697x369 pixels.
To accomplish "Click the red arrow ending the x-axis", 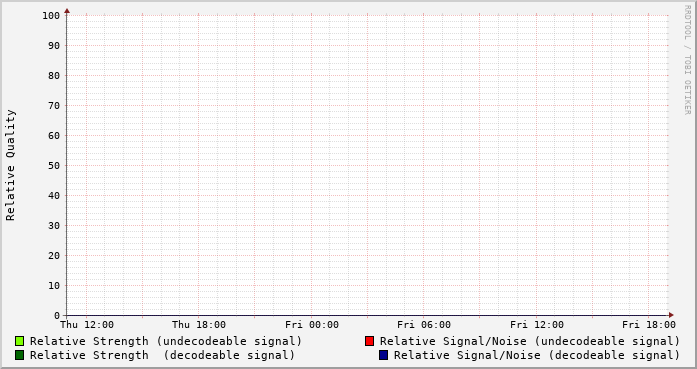I will [671, 315].
